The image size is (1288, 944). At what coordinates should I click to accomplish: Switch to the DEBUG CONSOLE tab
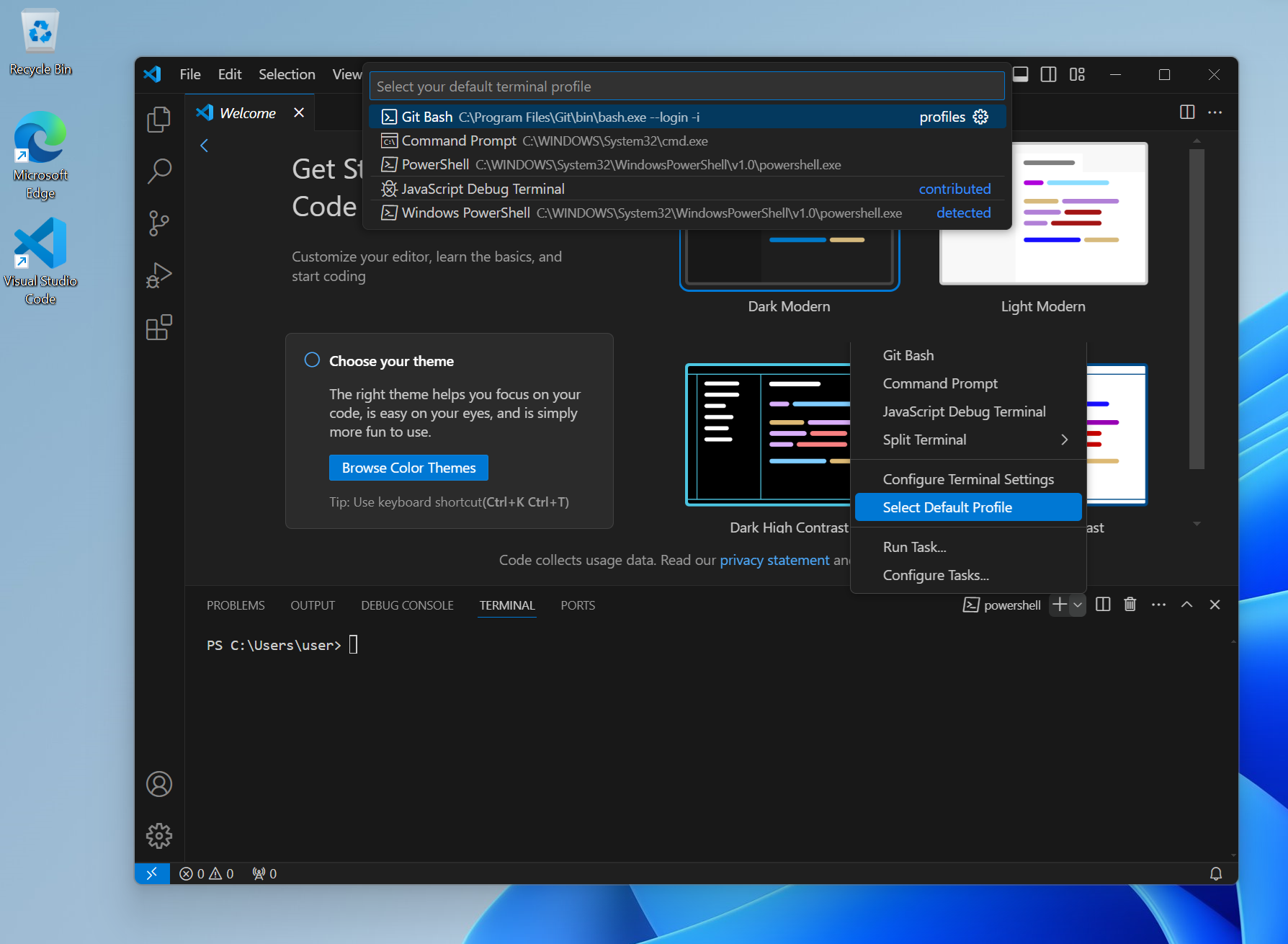coord(407,605)
